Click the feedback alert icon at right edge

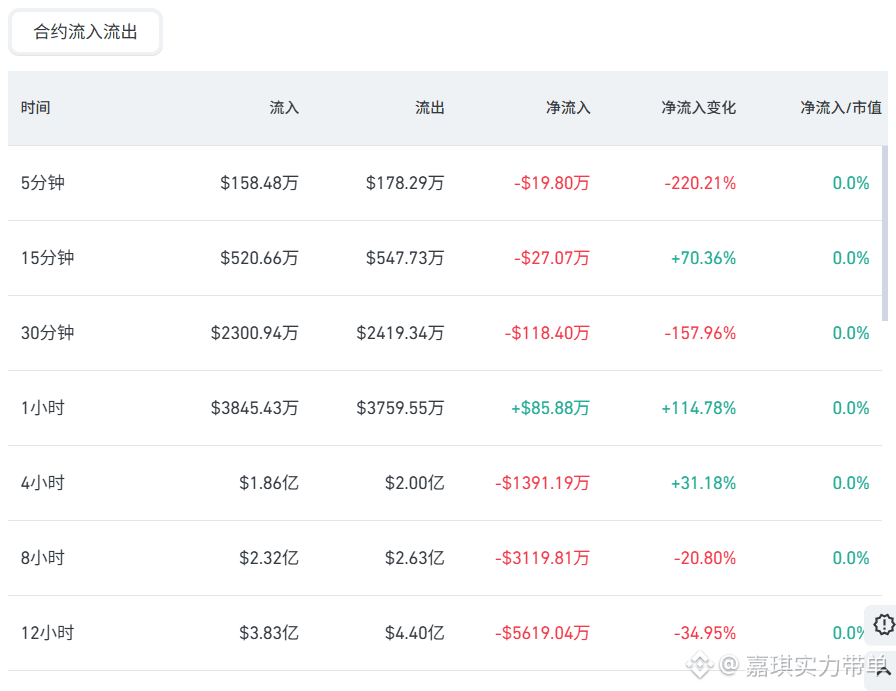884,624
